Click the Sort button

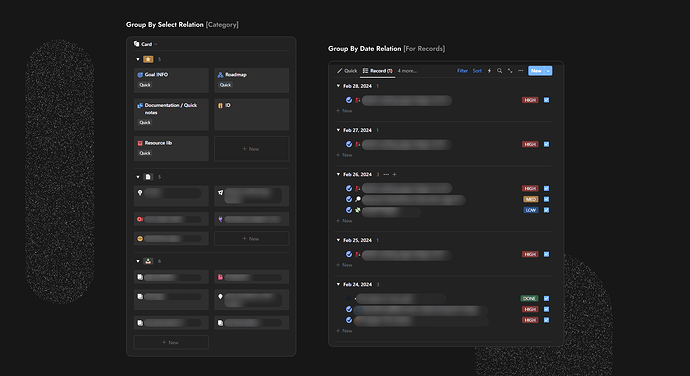click(477, 71)
